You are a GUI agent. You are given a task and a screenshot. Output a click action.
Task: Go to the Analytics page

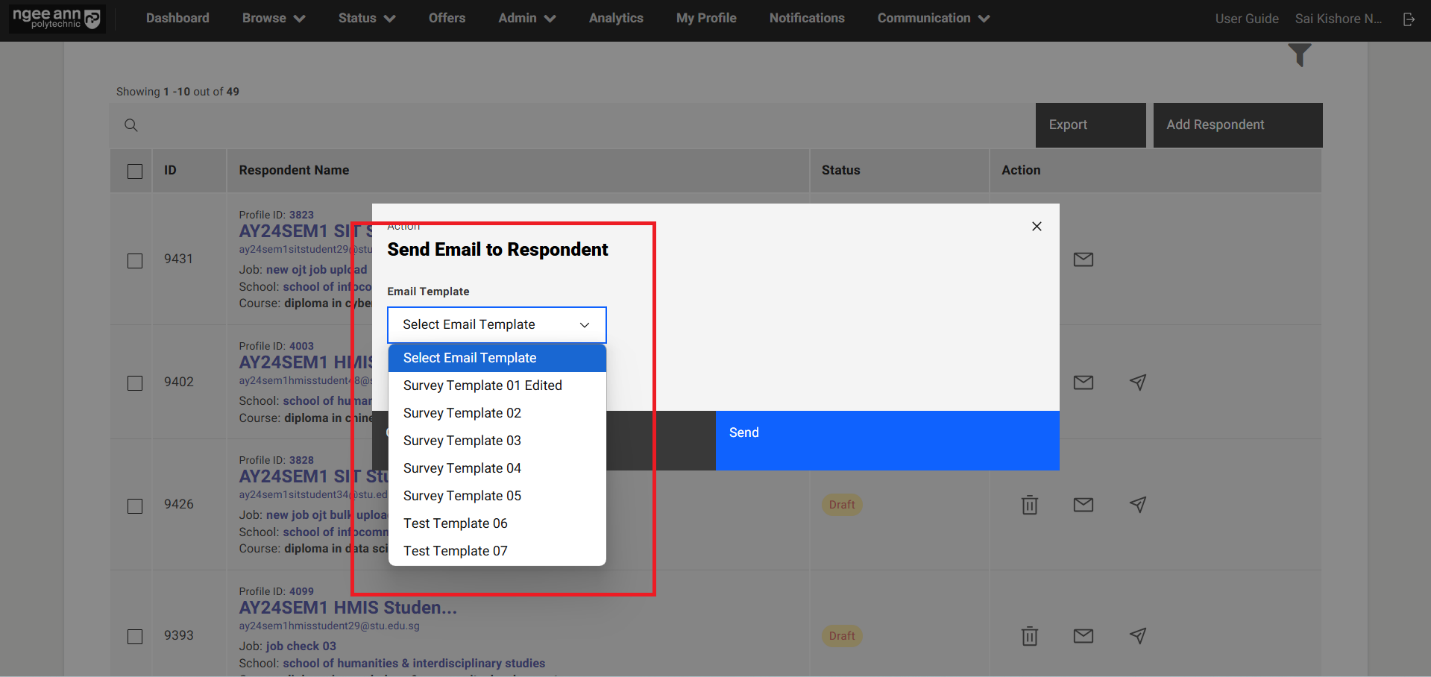616,18
